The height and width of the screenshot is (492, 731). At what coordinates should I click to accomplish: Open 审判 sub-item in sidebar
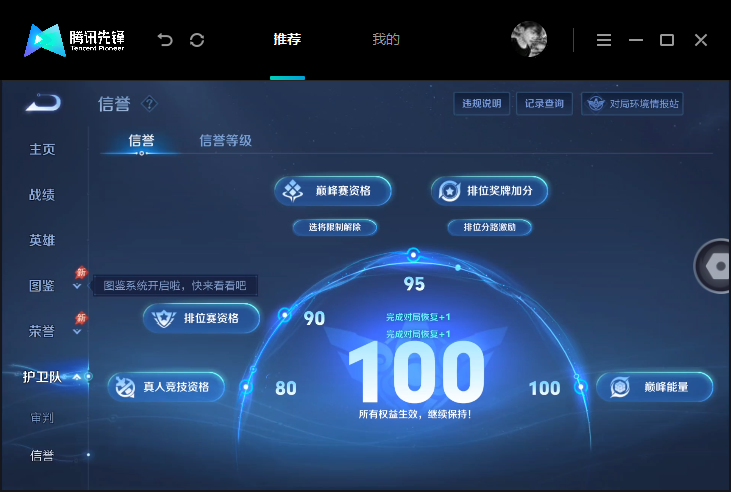[x=42, y=418]
